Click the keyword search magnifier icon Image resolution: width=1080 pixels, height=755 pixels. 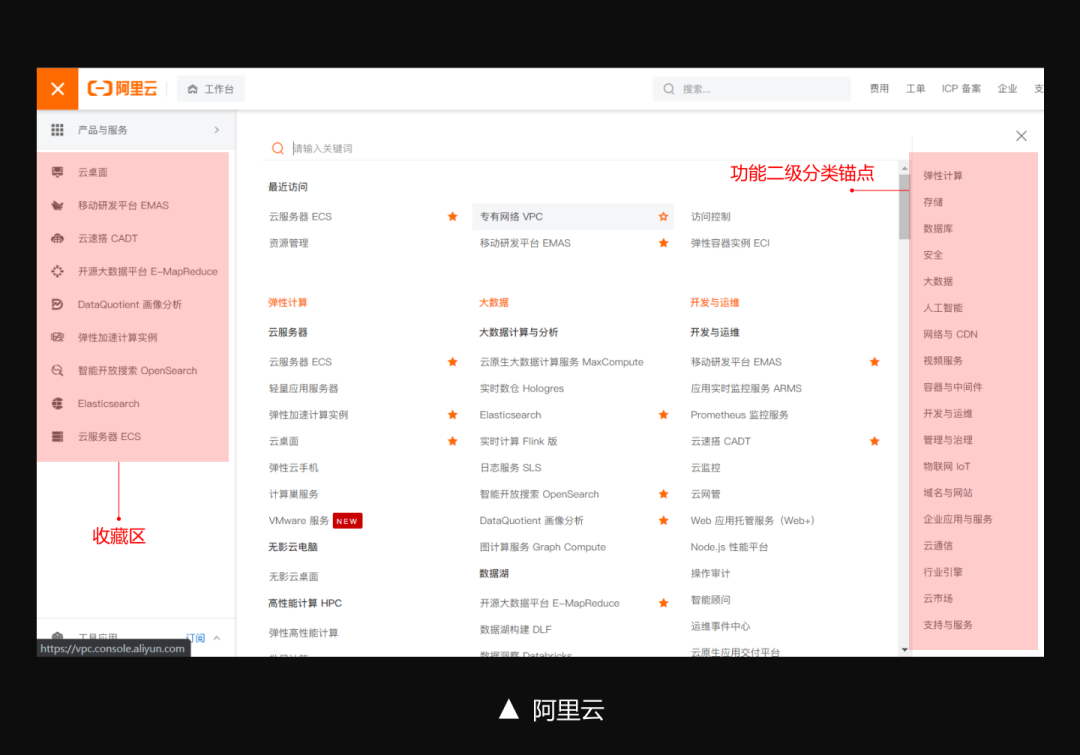278,148
